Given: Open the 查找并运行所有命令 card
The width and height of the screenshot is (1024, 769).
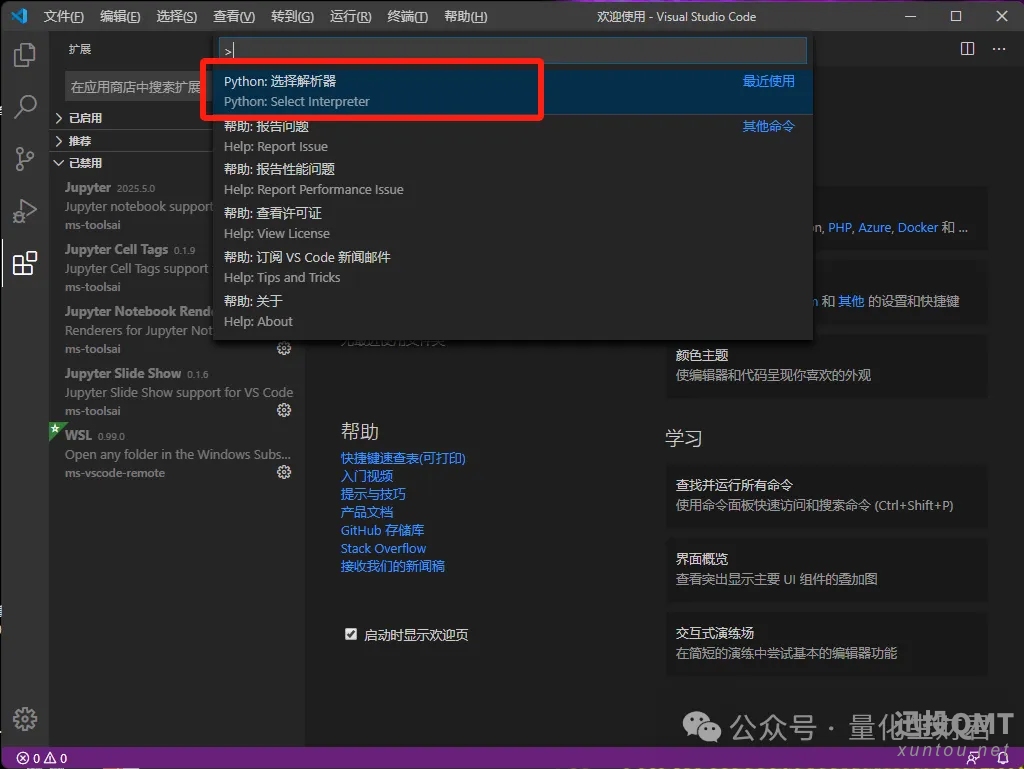Looking at the screenshot, I should point(826,495).
